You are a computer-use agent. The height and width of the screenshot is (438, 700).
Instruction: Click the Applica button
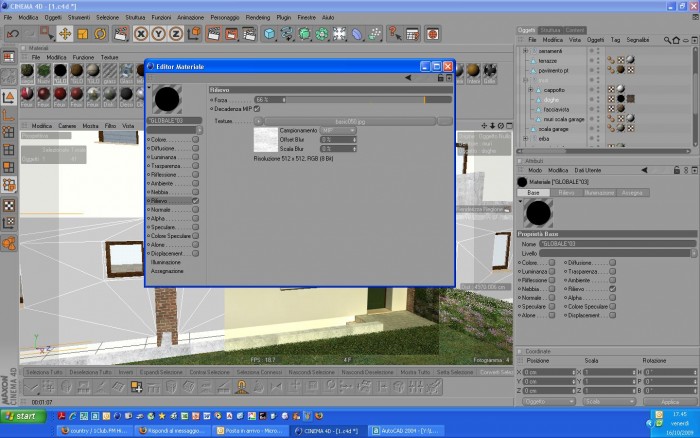[670, 402]
